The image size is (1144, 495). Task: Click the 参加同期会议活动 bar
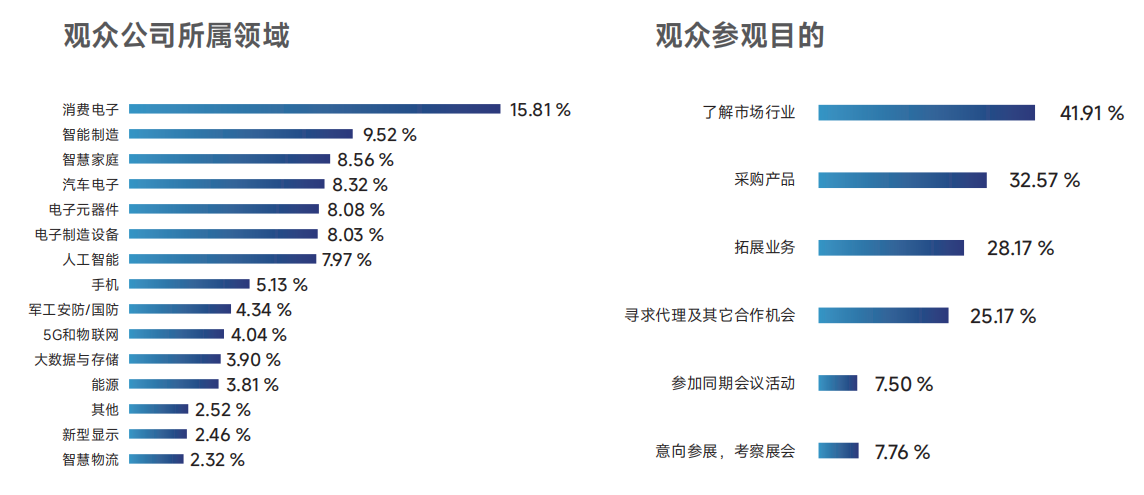(838, 383)
